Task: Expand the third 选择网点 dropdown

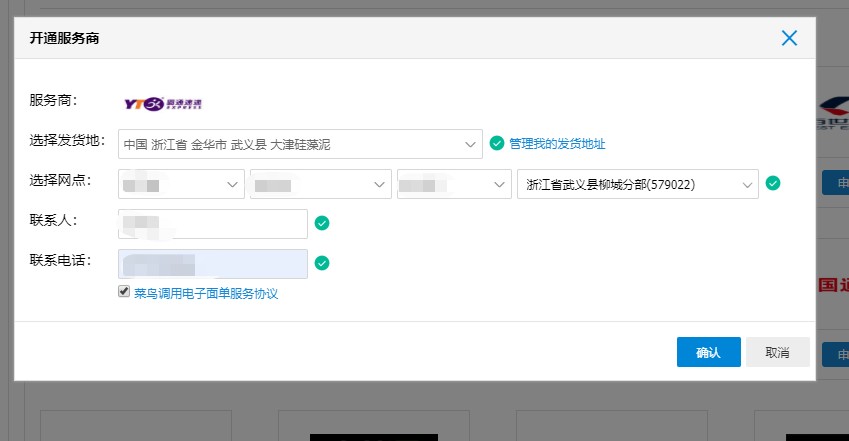Action: click(x=454, y=184)
